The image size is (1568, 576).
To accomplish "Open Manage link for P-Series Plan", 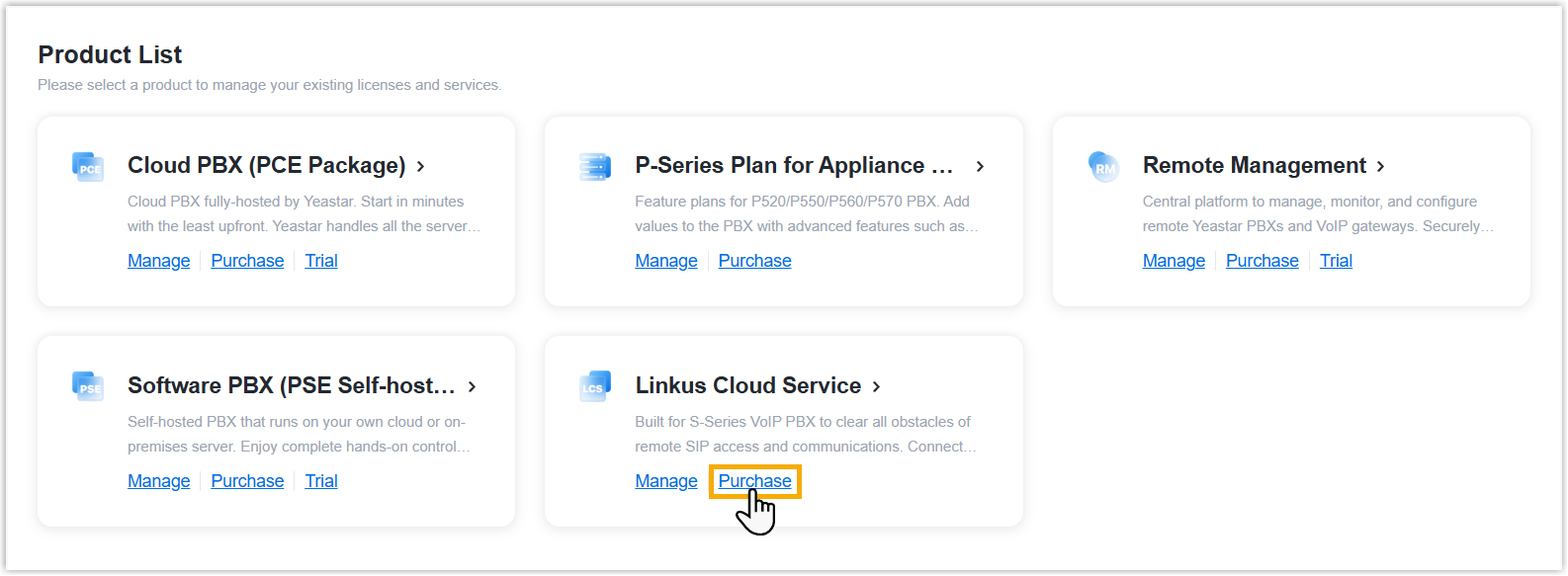I will 666,261.
